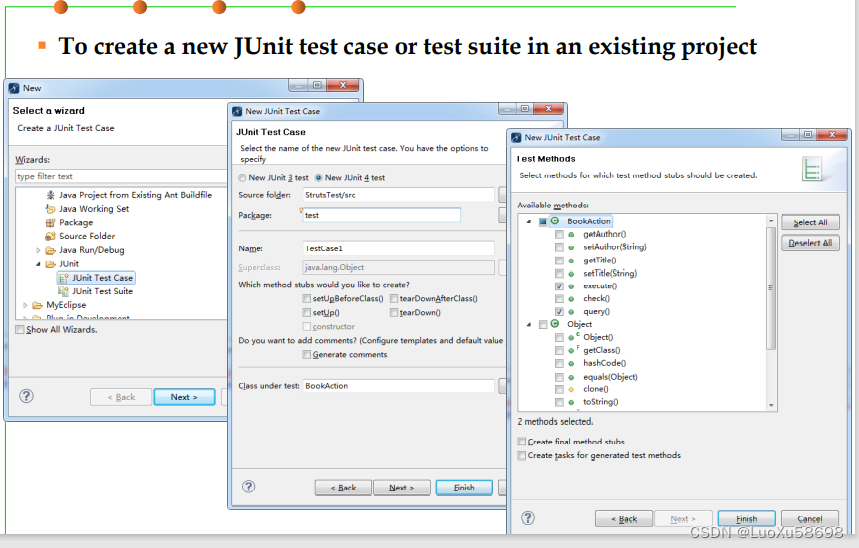Click the Object() constructor icon
The image size is (859, 548).
click(x=573, y=337)
